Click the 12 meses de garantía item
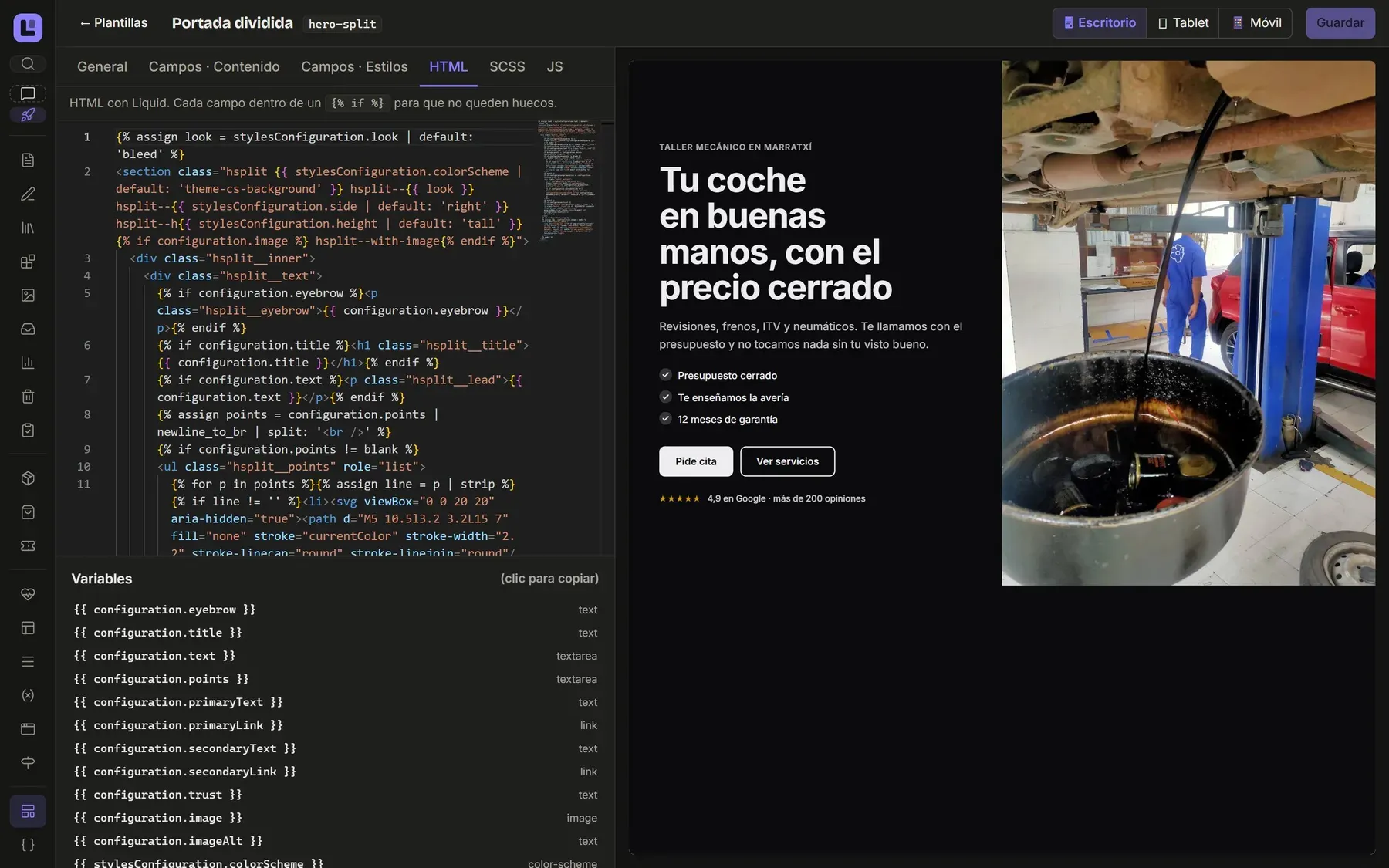The height and width of the screenshot is (868, 1389). 718,420
